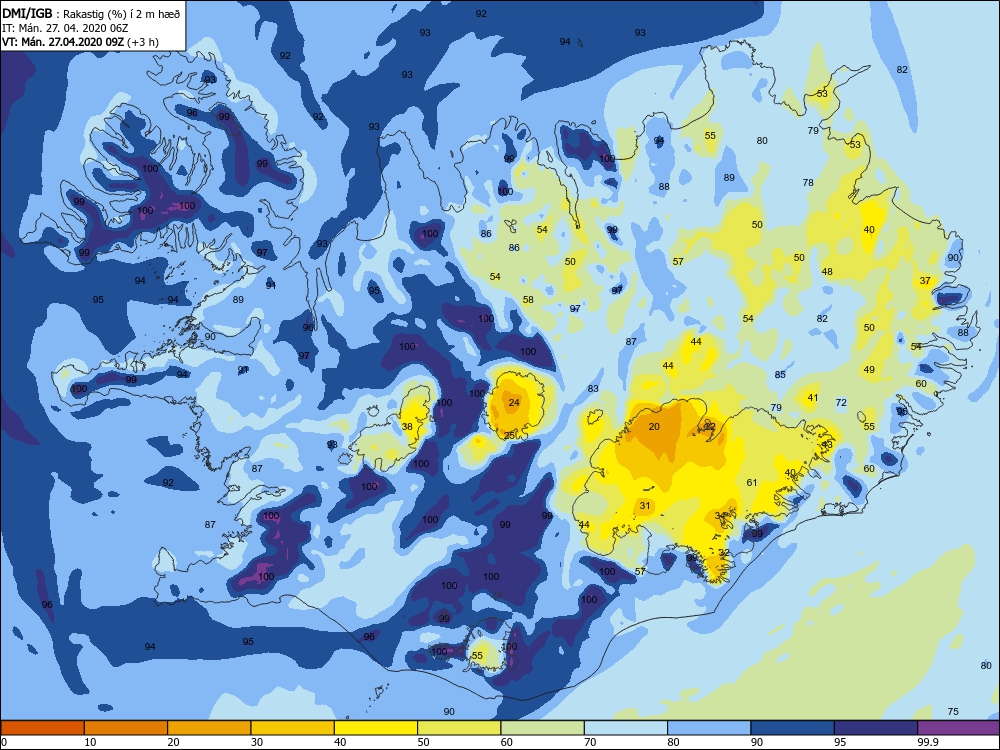Choose the 60–70 light green legend swatch
The height and width of the screenshot is (750, 1000).
(543, 728)
